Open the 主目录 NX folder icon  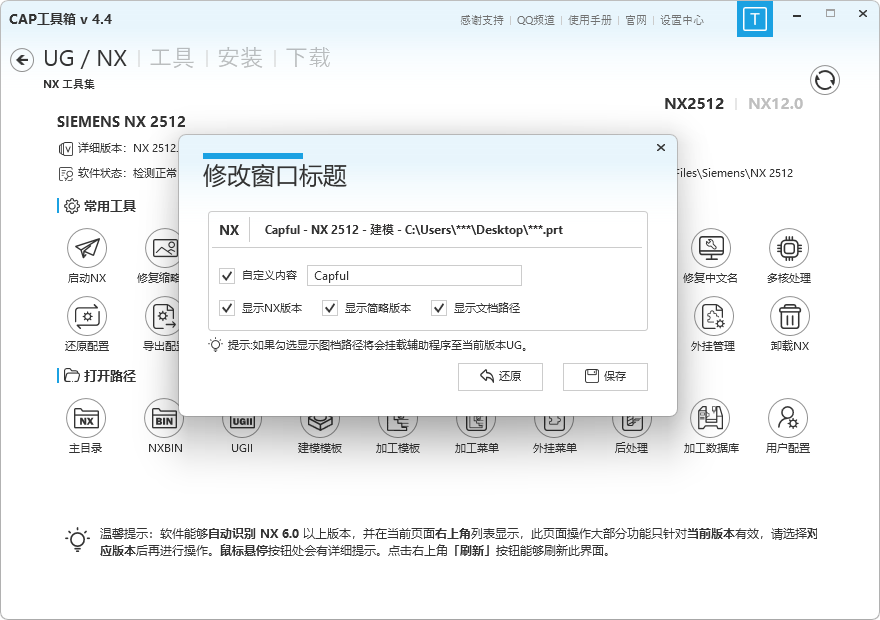click(x=86, y=418)
